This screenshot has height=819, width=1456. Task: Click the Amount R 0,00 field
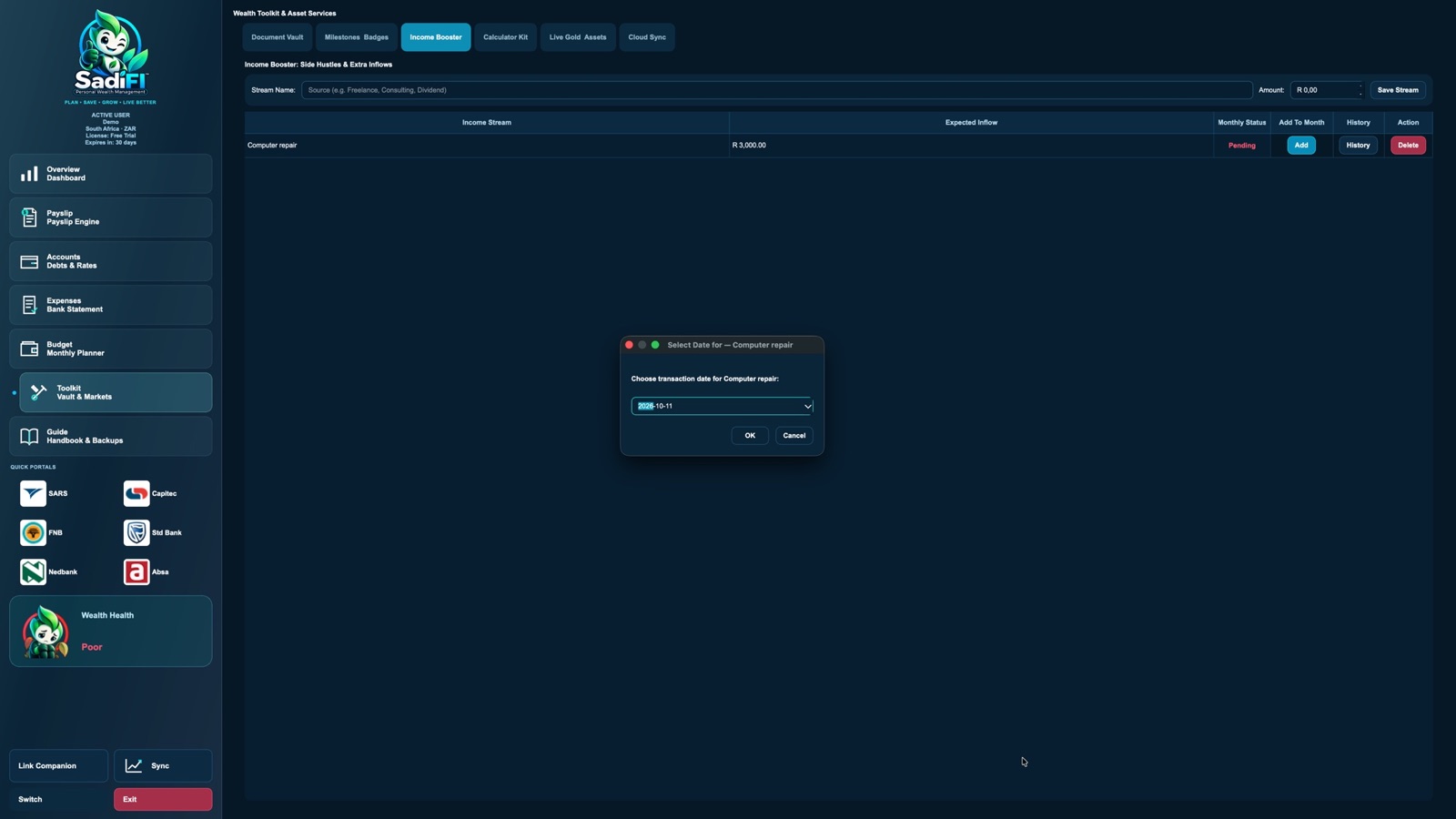pos(1325,90)
